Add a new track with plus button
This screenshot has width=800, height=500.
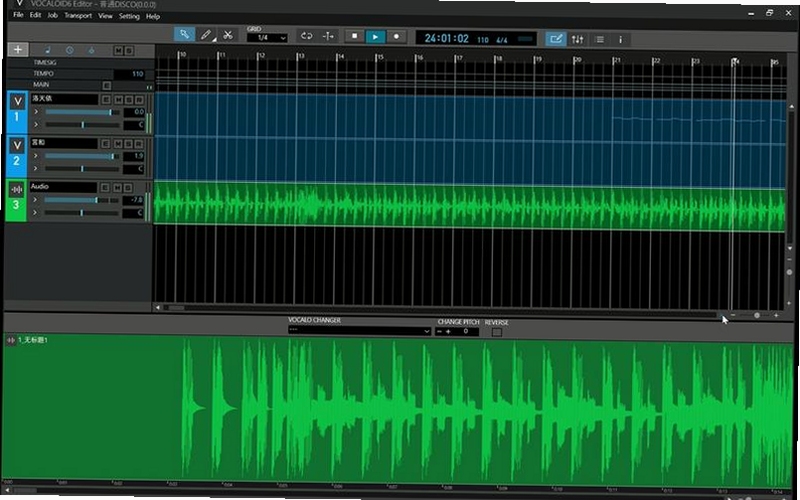[x=18, y=49]
